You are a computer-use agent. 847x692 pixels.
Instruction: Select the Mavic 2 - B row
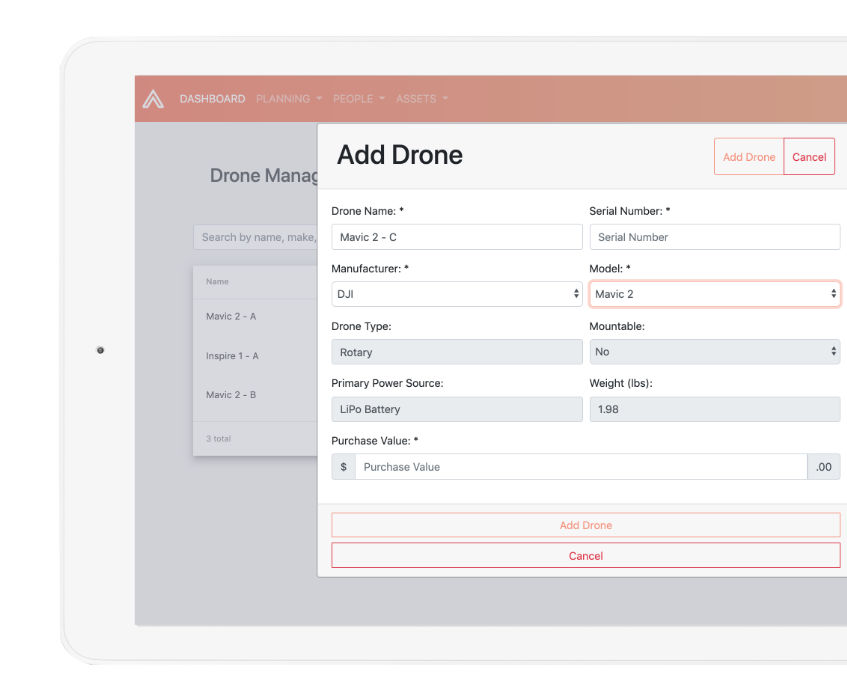click(255, 395)
